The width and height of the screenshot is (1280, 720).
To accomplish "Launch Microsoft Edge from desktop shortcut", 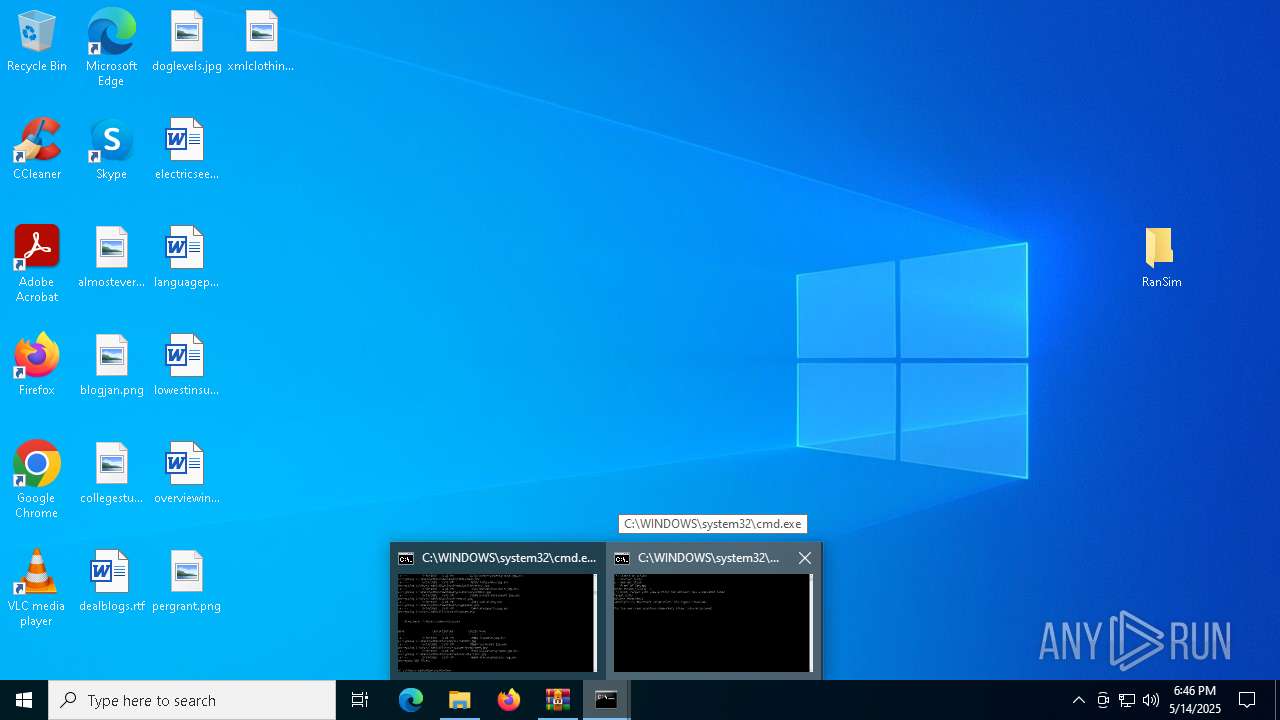I will click(x=111, y=48).
